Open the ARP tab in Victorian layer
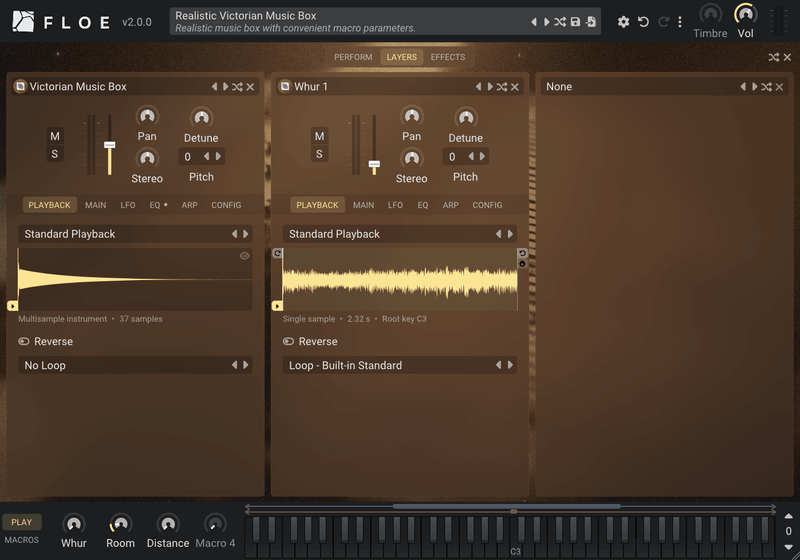Screen dimensions: 800x560 189,205
